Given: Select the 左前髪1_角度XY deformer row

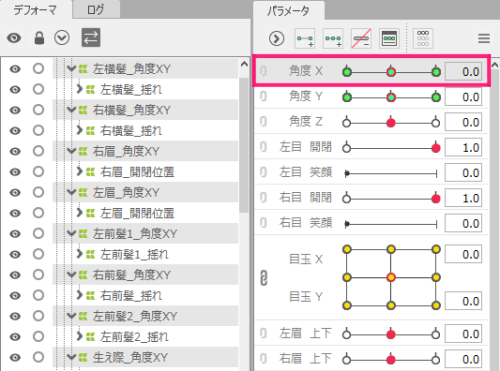Looking at the screenshot, I should click(x=145, y=234).
